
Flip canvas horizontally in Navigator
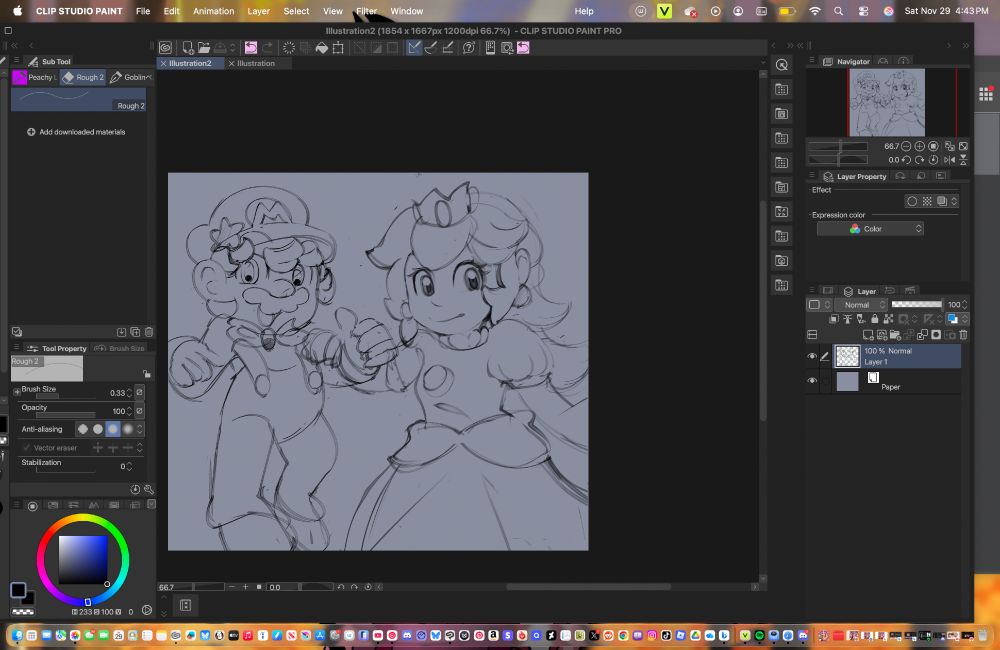click(x=950, y=160)
